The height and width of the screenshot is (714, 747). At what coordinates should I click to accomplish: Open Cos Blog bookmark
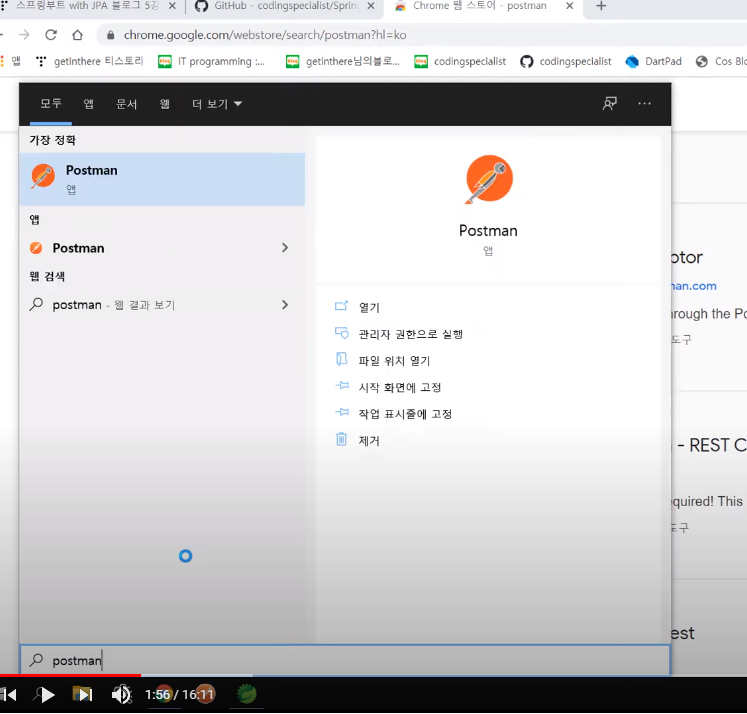pyautogui.click(x=721, y=61)
